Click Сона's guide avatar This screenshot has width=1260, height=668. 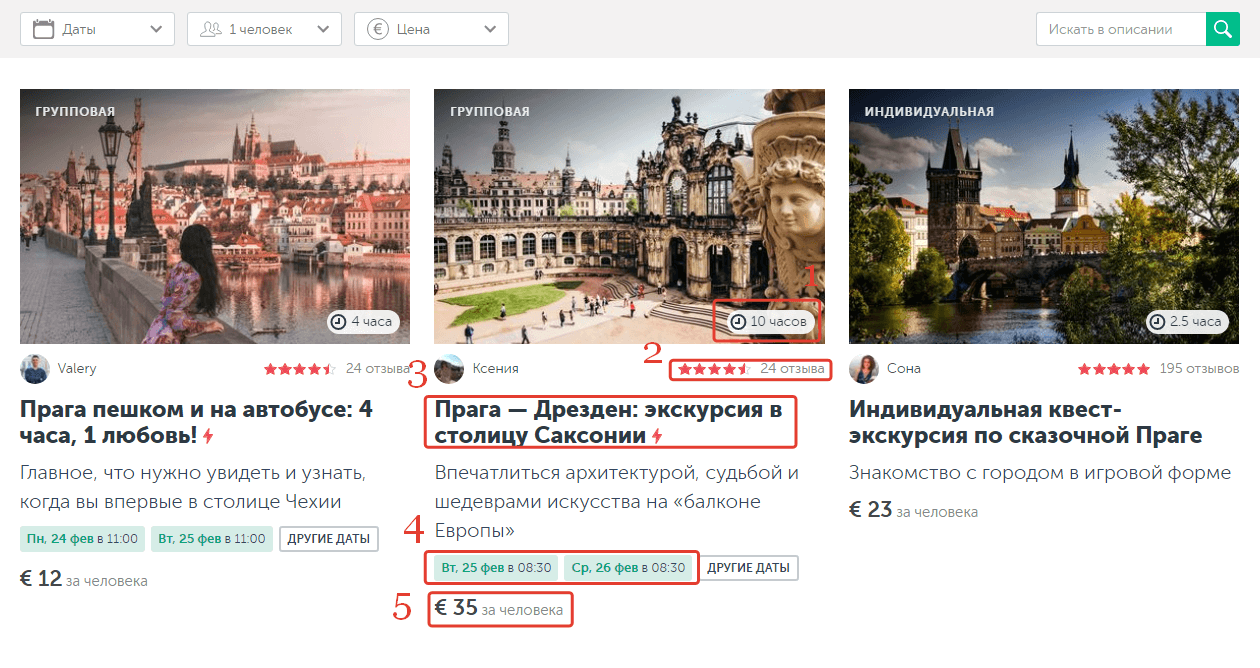(x=864, y=369)
